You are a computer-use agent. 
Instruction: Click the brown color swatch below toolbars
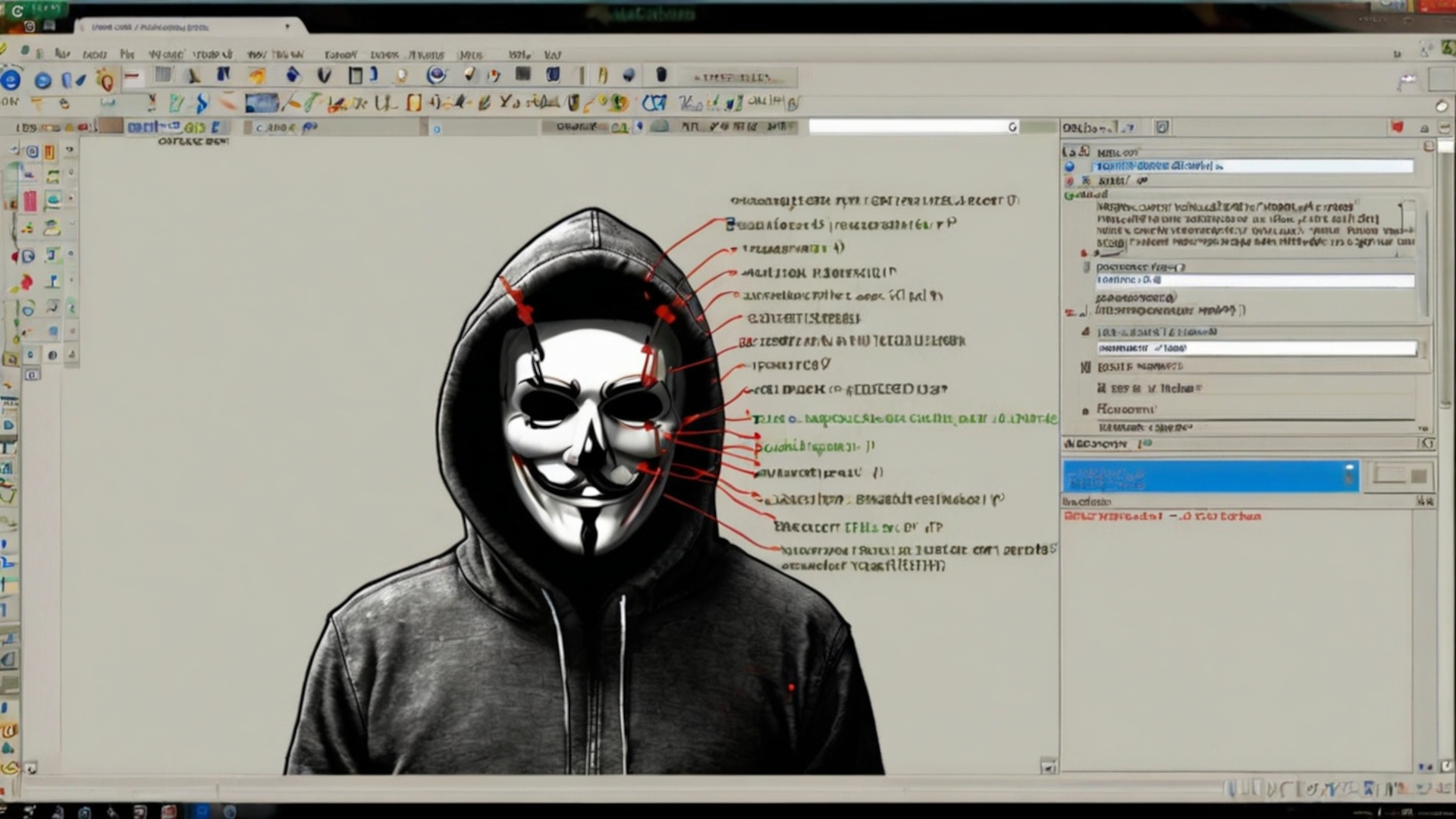coord(111,126)
